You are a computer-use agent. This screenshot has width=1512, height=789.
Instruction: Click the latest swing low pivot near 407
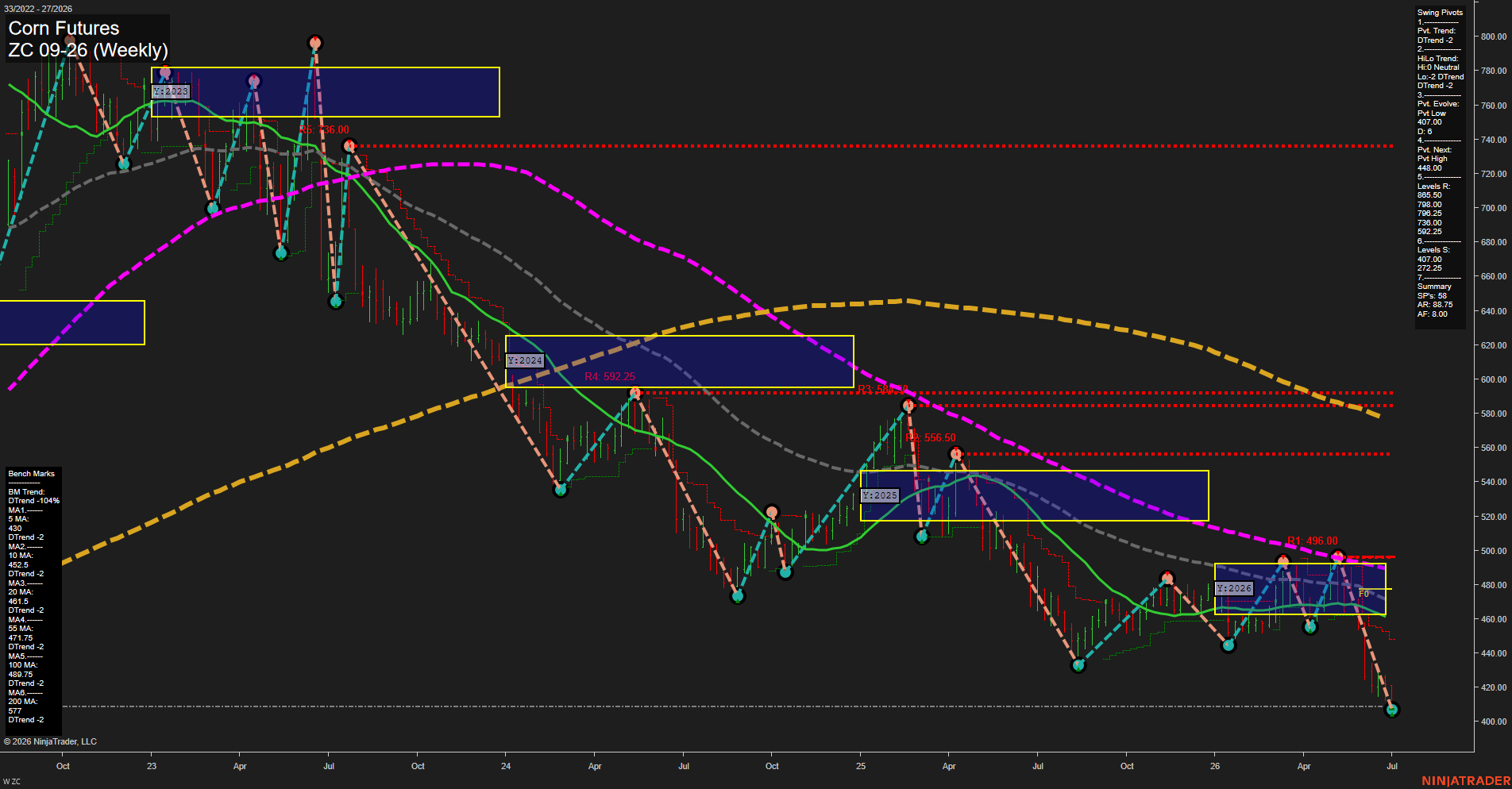pos(1391,710)
